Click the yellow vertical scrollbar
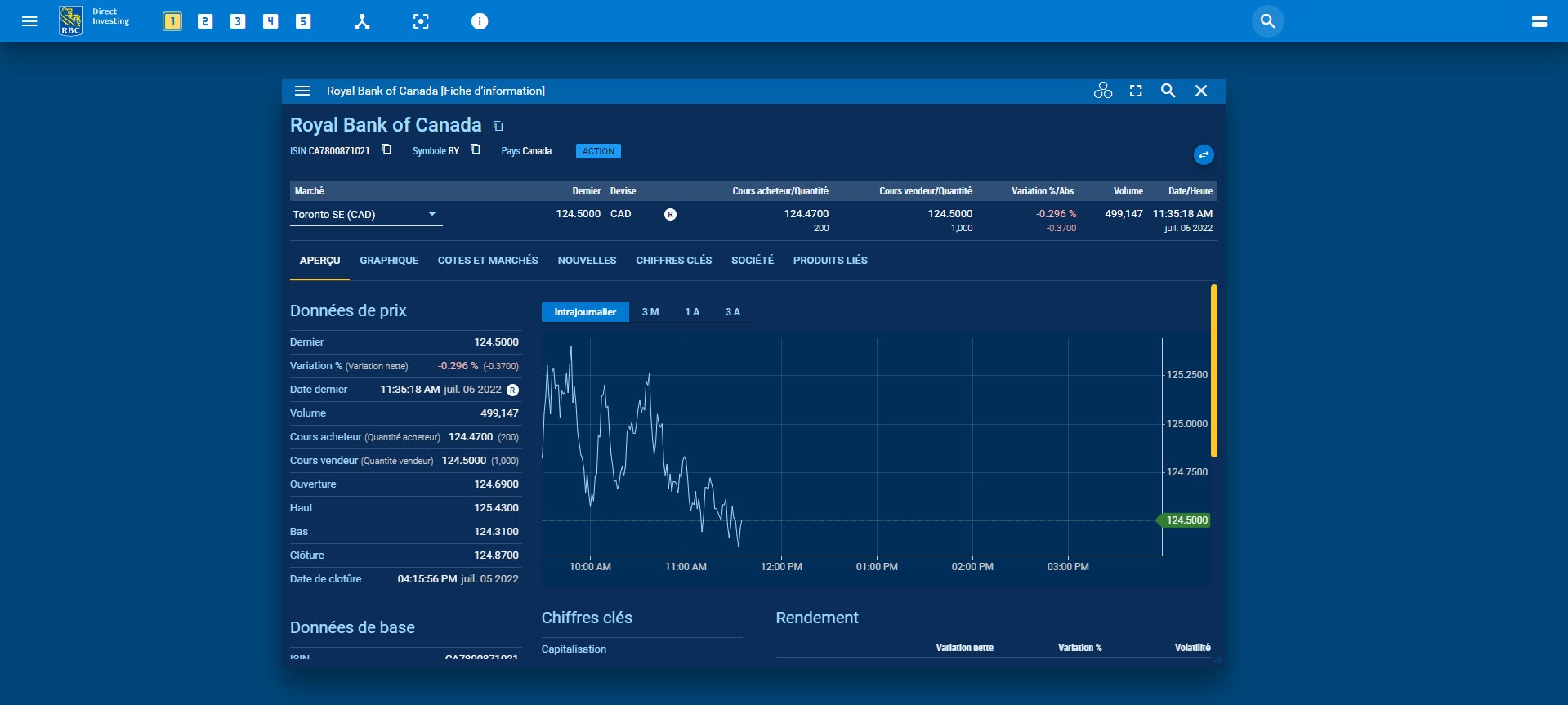 pos(1214,370)
